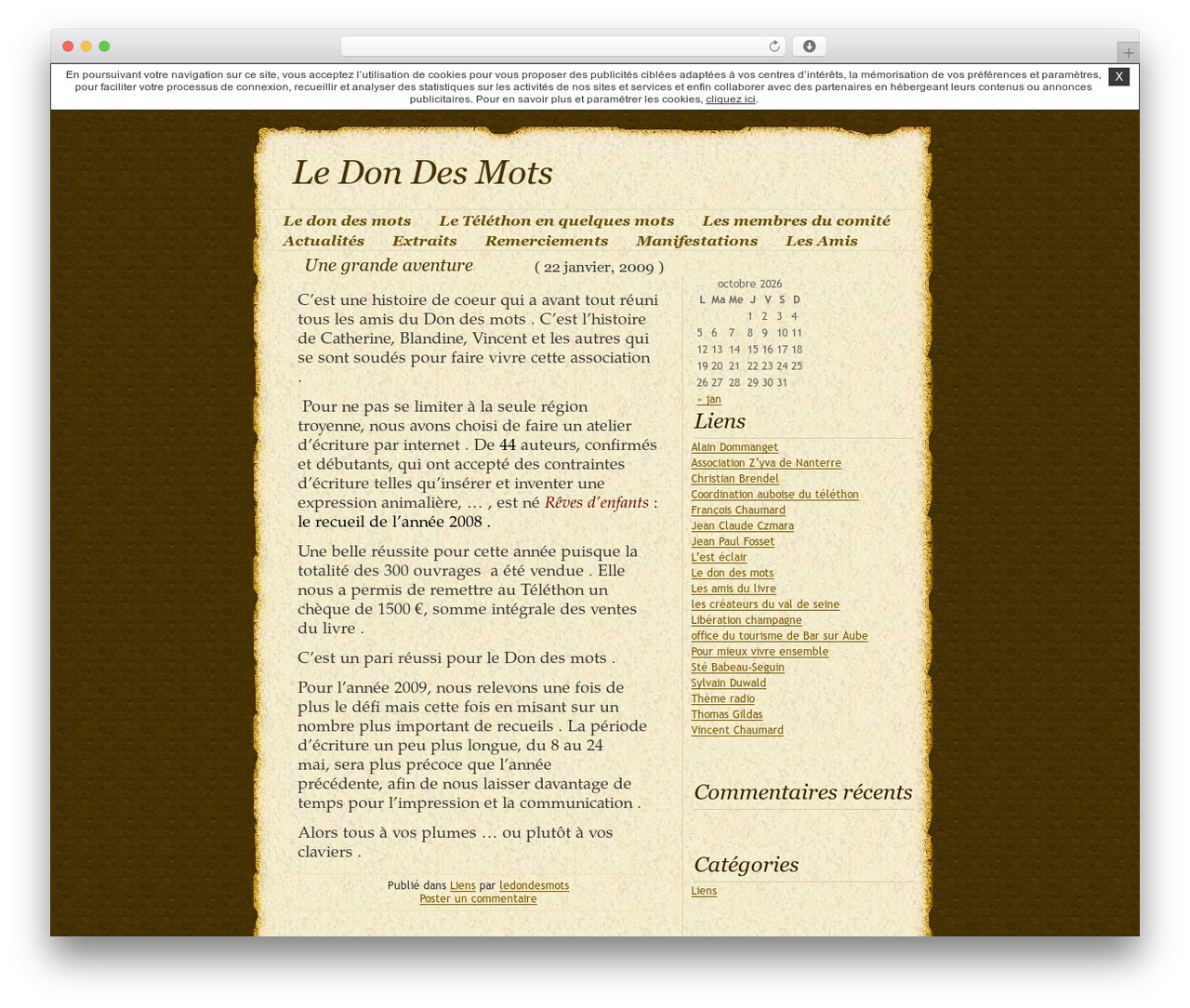The image size is (1190, 1008).
Task: Open Association Z'yva de Nanterre link
Action: pos(766,463)
